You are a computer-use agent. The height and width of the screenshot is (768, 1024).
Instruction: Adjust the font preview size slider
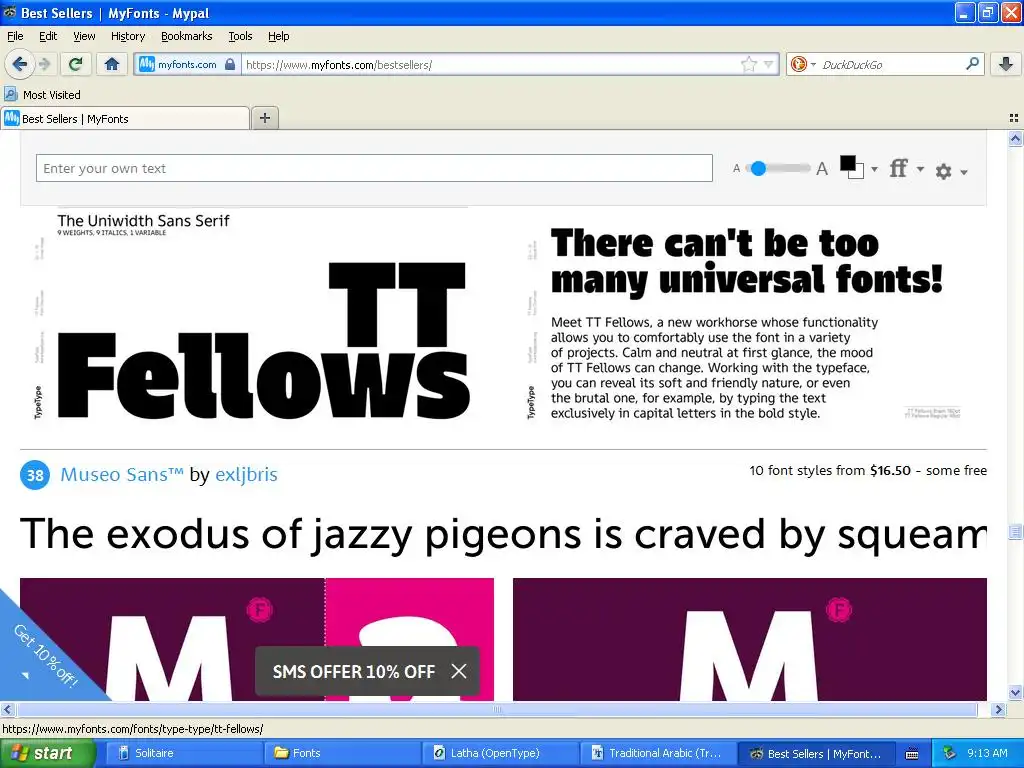758,168
